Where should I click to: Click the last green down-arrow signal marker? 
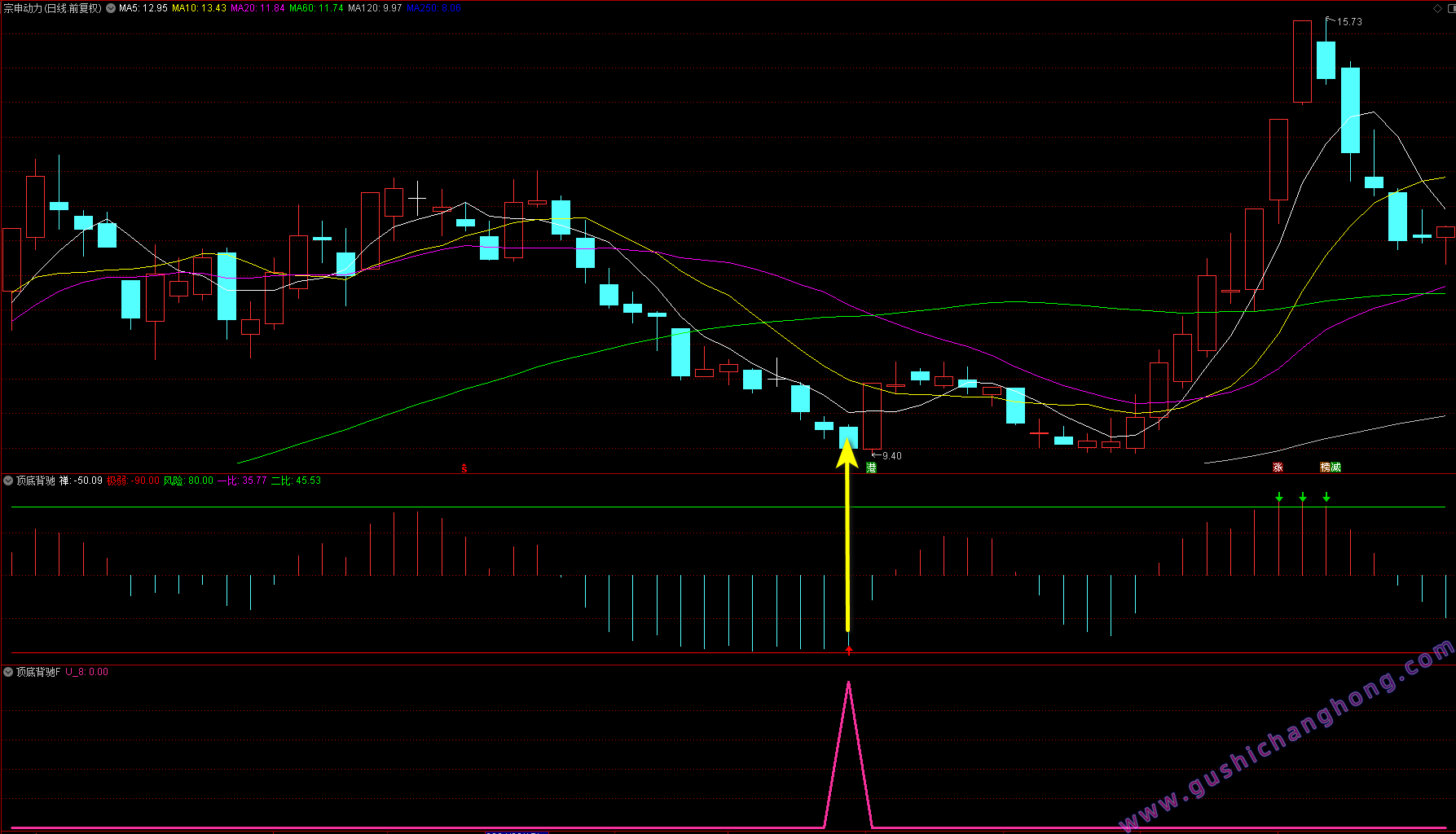click(x=1326, y=497)
